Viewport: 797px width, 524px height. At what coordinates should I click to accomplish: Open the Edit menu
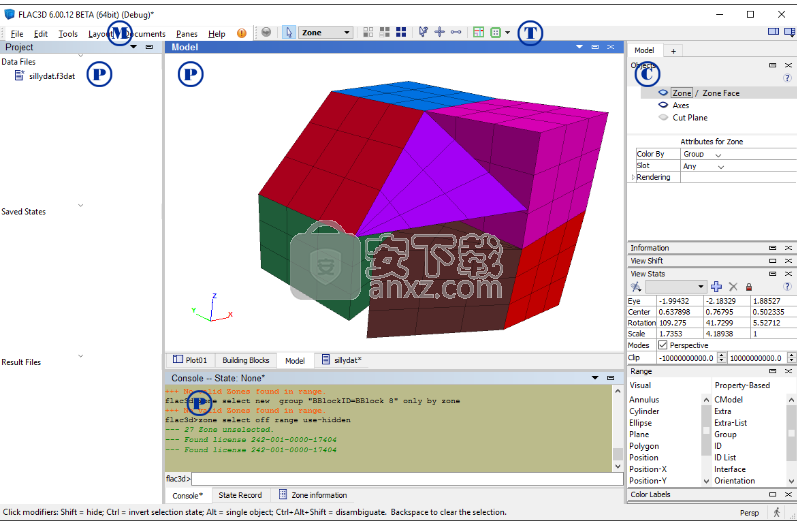41,34
